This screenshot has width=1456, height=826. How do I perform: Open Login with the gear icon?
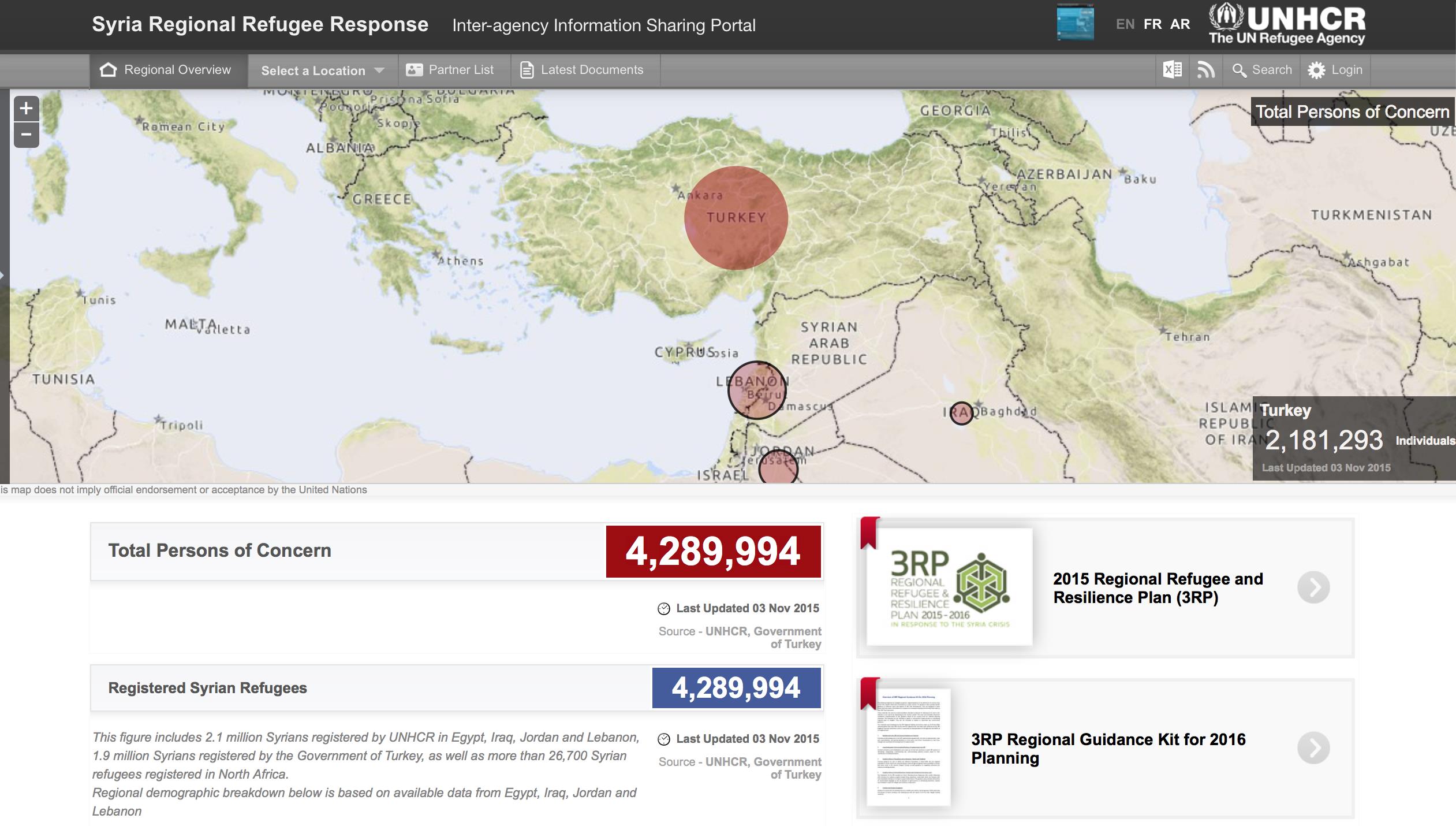[1334, 70]
